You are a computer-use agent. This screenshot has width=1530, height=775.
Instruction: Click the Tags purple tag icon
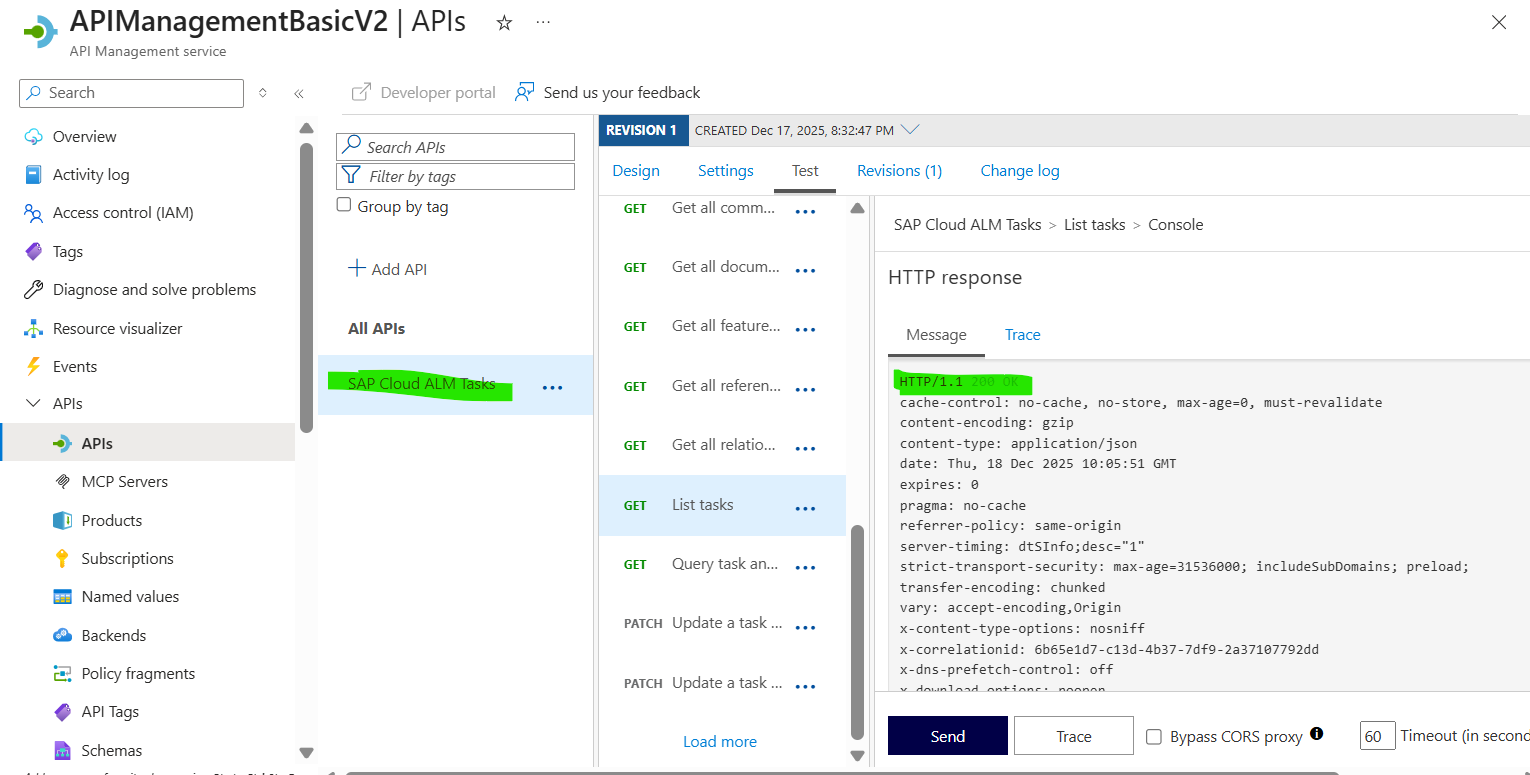tap(34, 252)
